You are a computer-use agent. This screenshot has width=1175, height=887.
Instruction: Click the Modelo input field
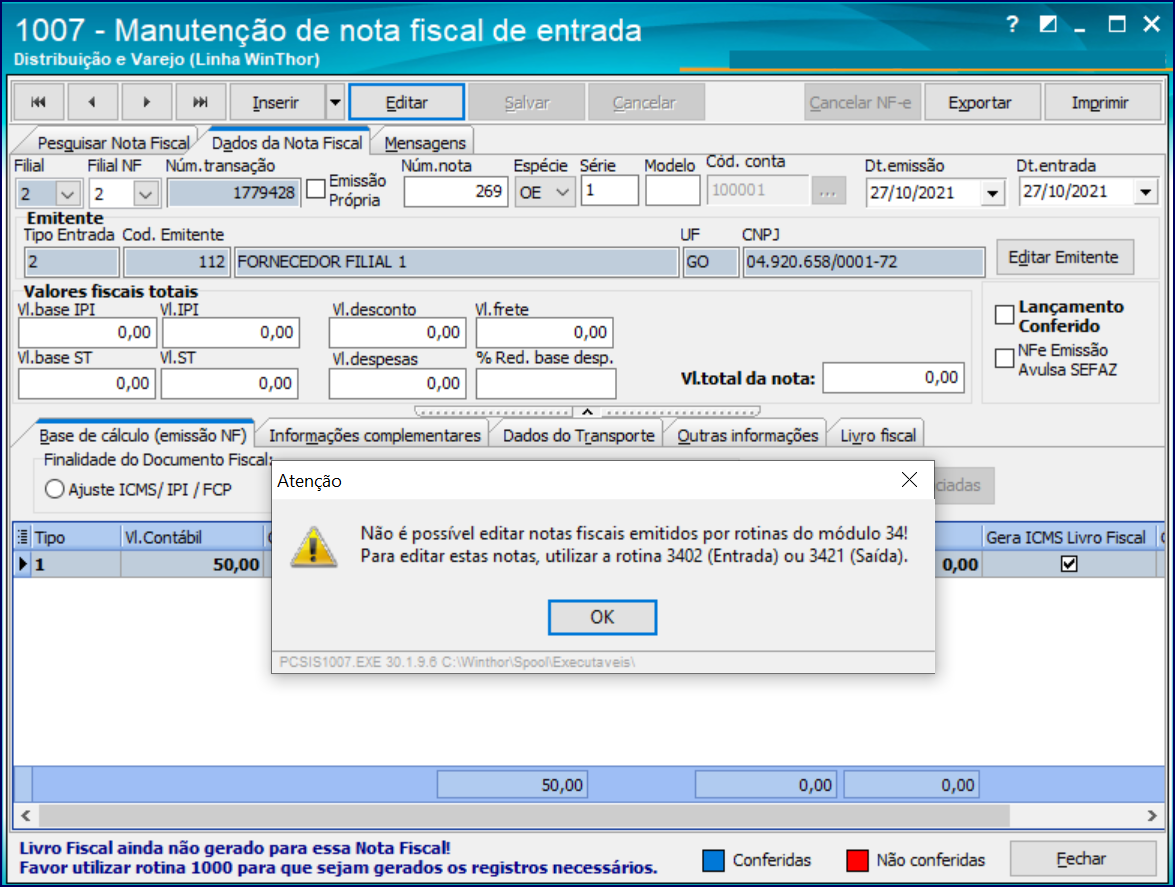(x=672, y=190)
